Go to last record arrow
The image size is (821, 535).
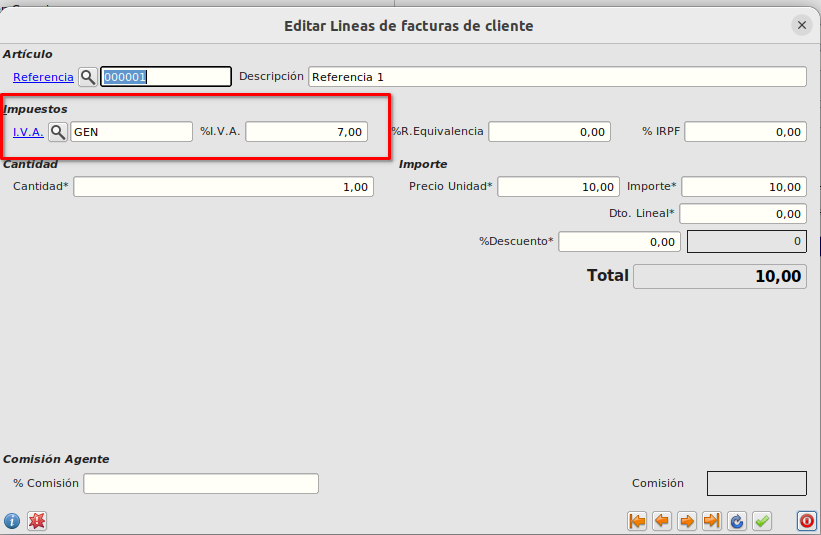pyautogui.click(x=712, y=521)
